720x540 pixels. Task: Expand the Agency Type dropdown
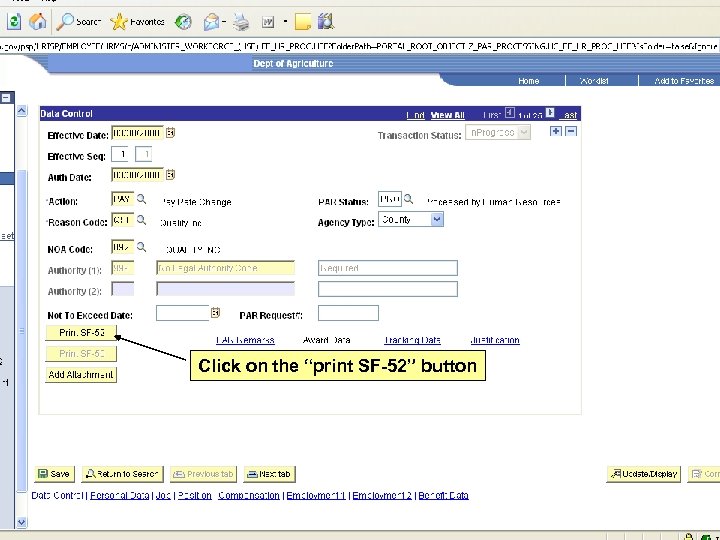[437, 219]
